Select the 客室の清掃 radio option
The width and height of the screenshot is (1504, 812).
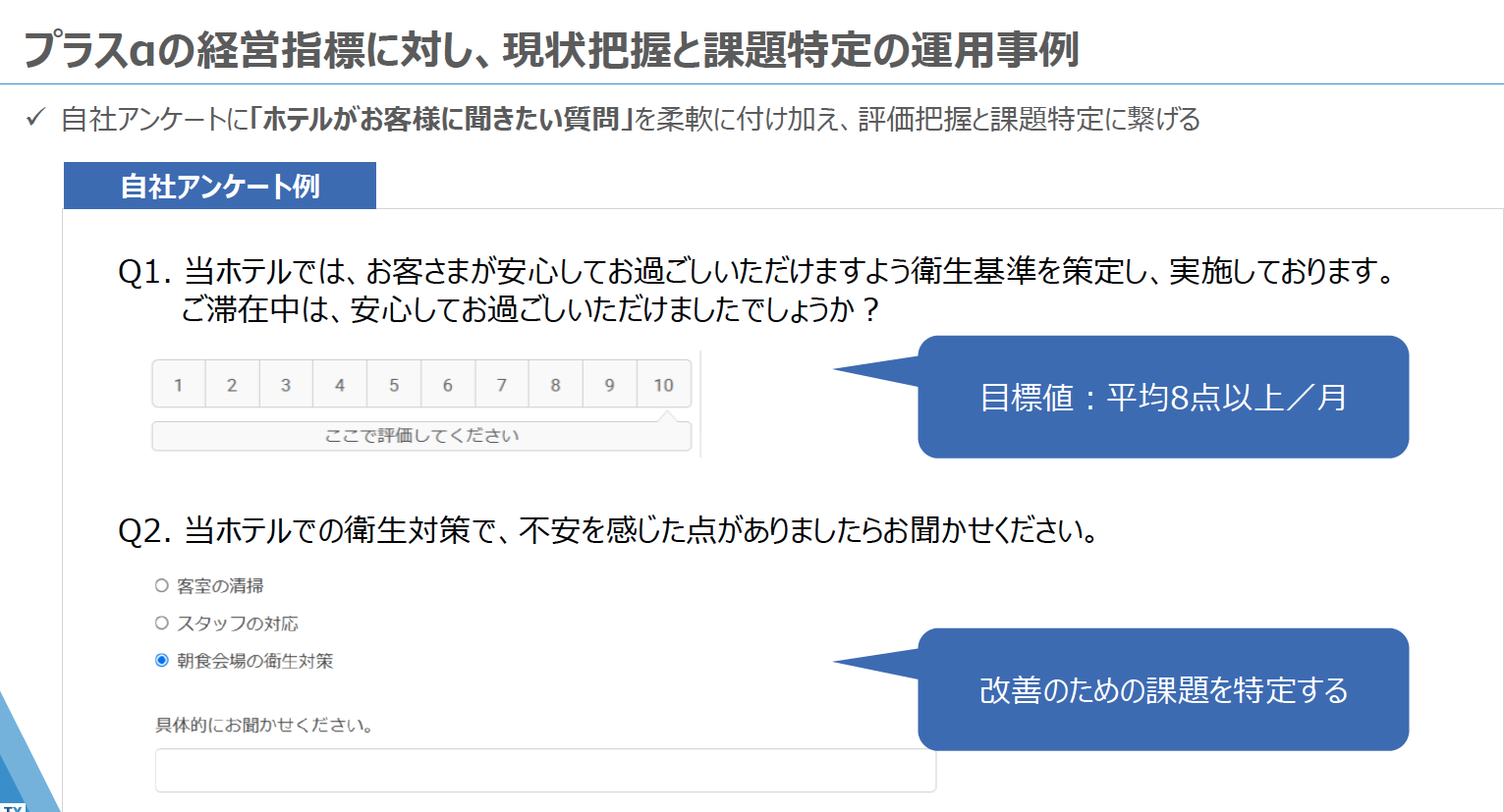coord(162,585)
